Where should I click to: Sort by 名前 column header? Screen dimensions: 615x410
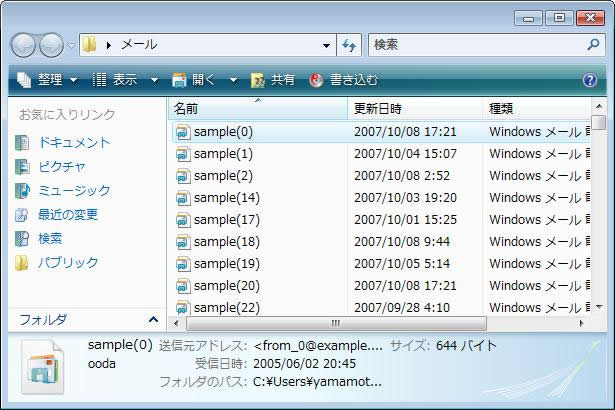pyautogui.click(x=258, y=109)
